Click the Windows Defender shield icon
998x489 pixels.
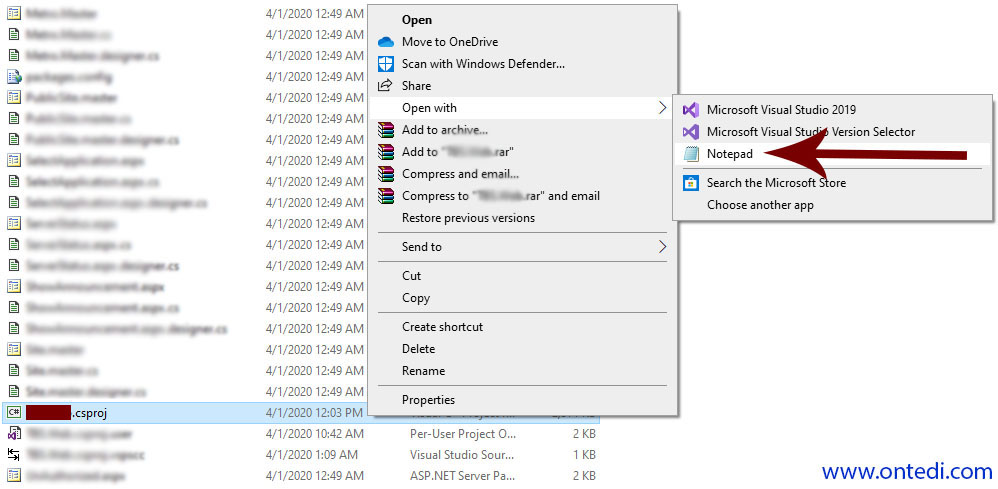tap(386, 64)
